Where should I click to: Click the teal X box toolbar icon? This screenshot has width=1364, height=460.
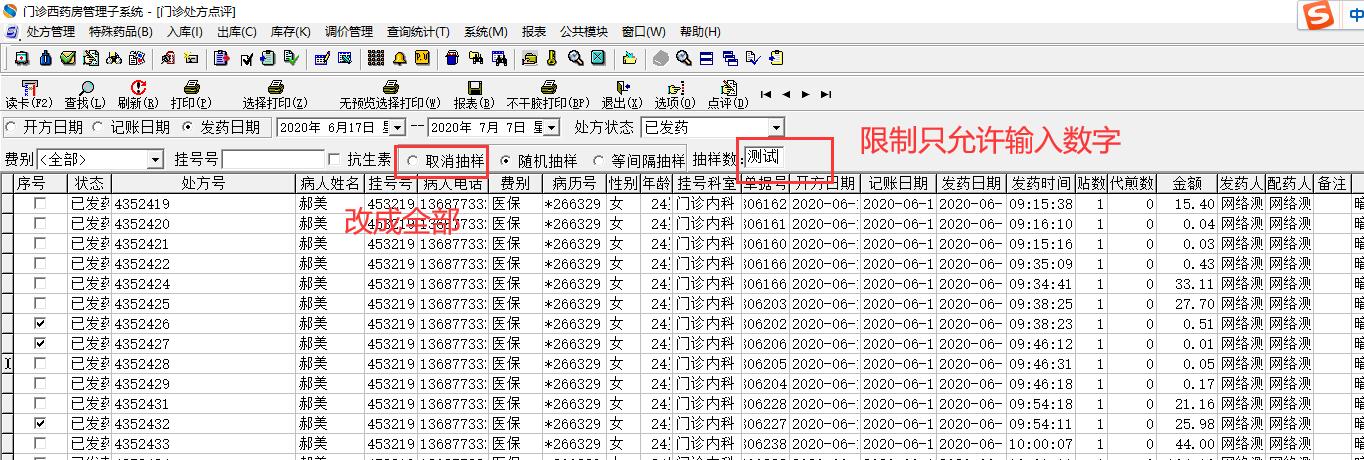pyautogui.click(x=597, y=58)
